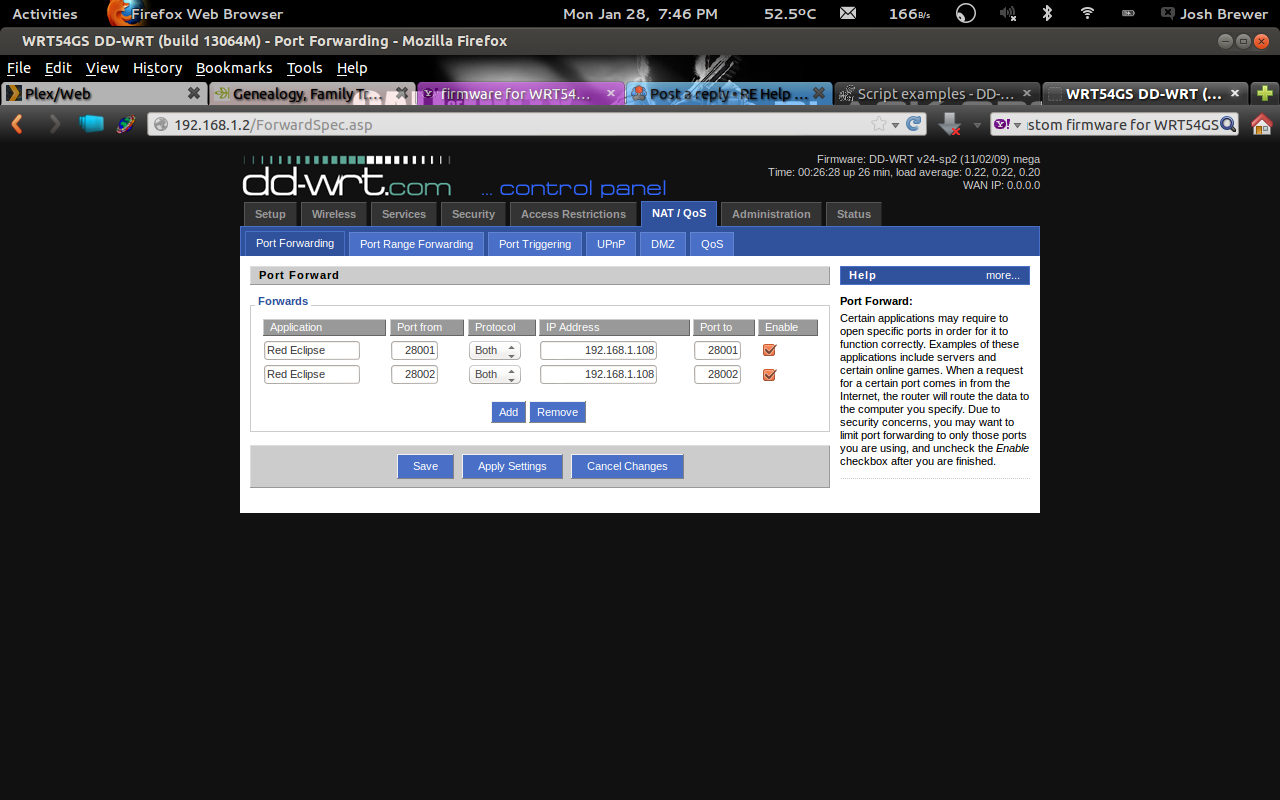
Task: Bookmark this page with the star icon
Action: (878, 124)
